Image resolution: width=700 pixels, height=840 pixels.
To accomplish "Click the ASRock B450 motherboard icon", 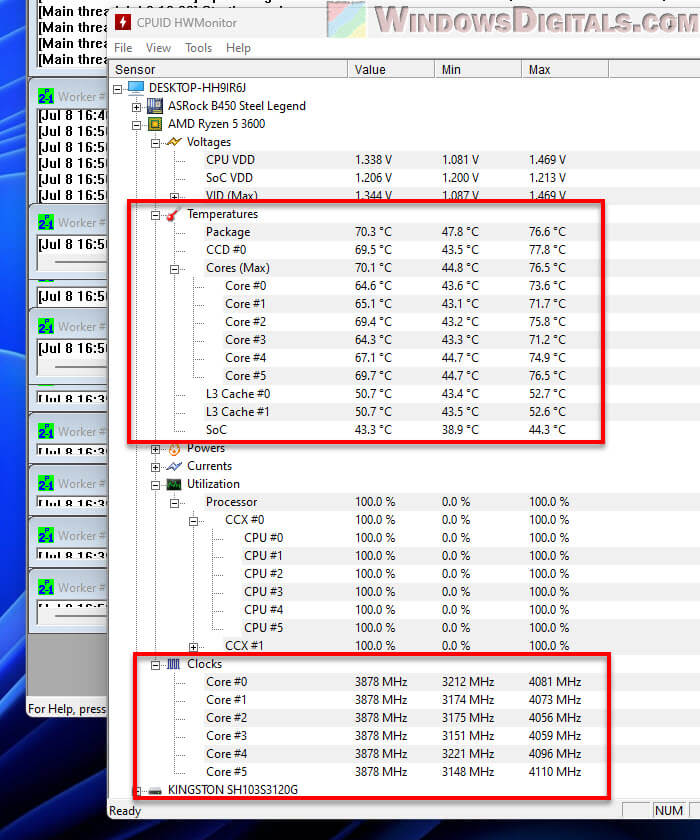I will tap(155, 106).
